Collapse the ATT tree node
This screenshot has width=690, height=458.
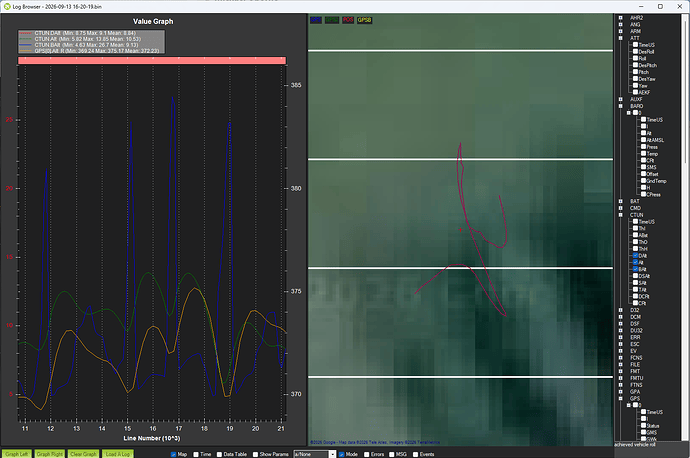(x=620, y=38)
